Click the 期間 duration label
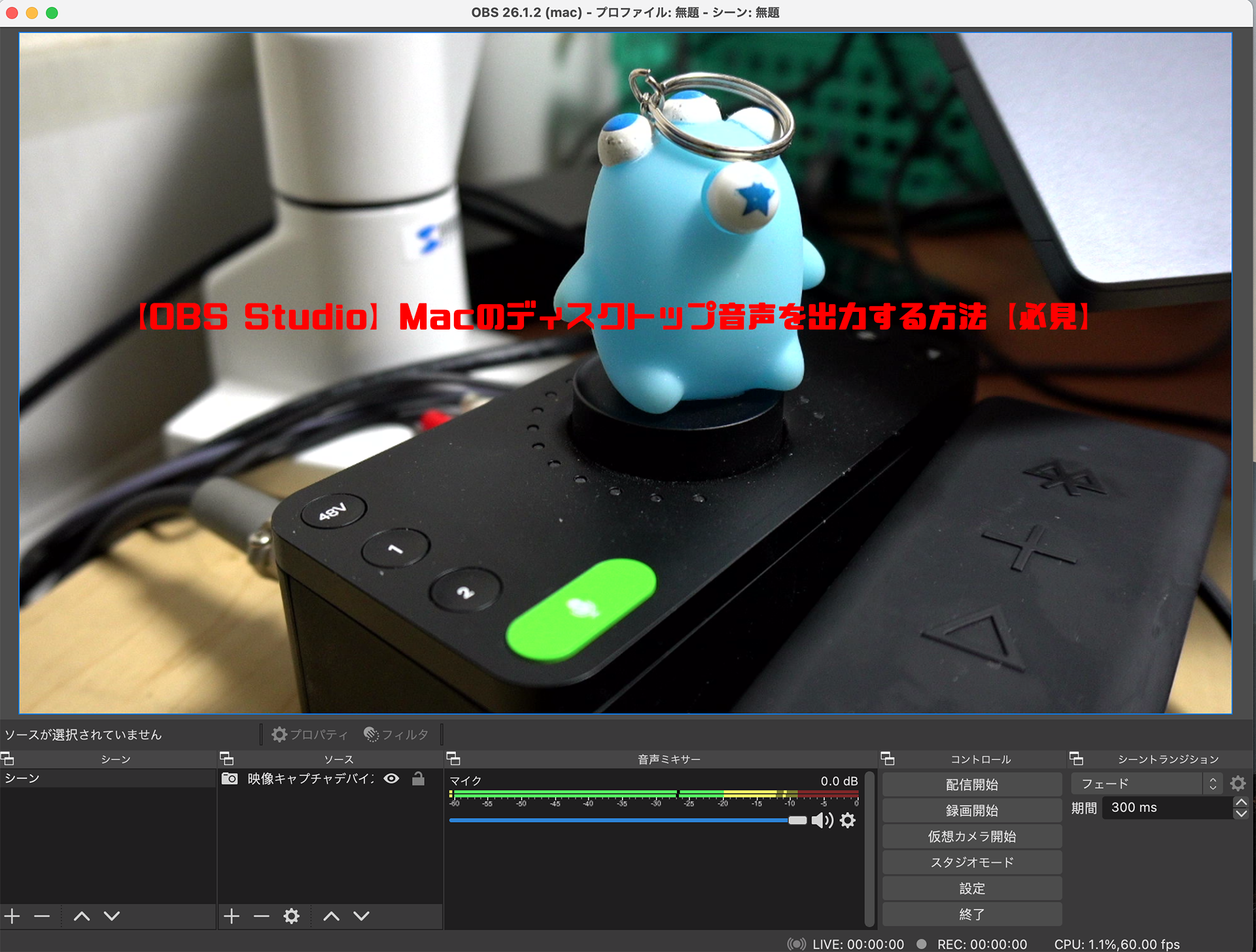 (1084, 808)
